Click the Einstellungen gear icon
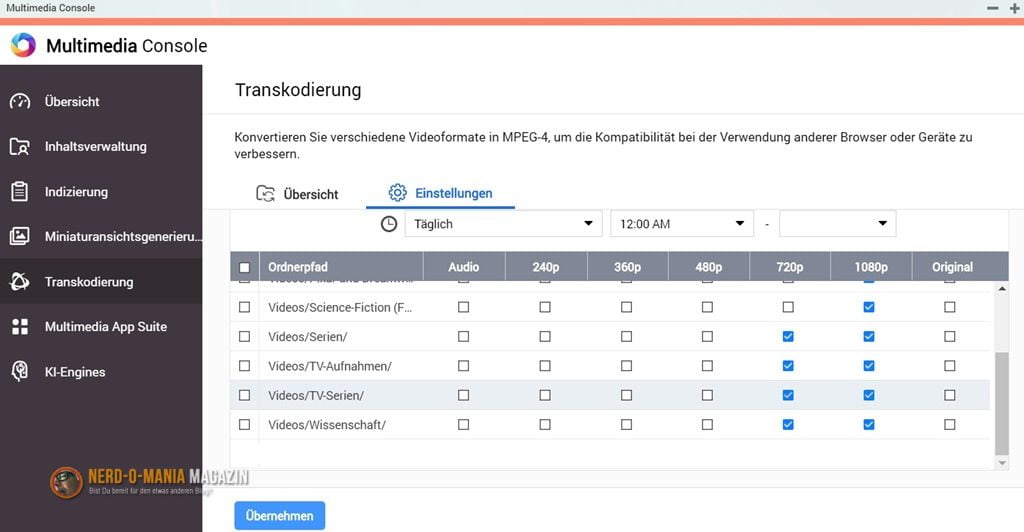The height and width of the screenshot is (532, 1024). click(x=397, y=193)
